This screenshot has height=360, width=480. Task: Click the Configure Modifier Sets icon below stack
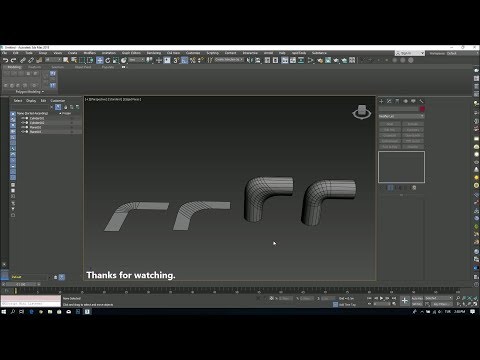414,188
